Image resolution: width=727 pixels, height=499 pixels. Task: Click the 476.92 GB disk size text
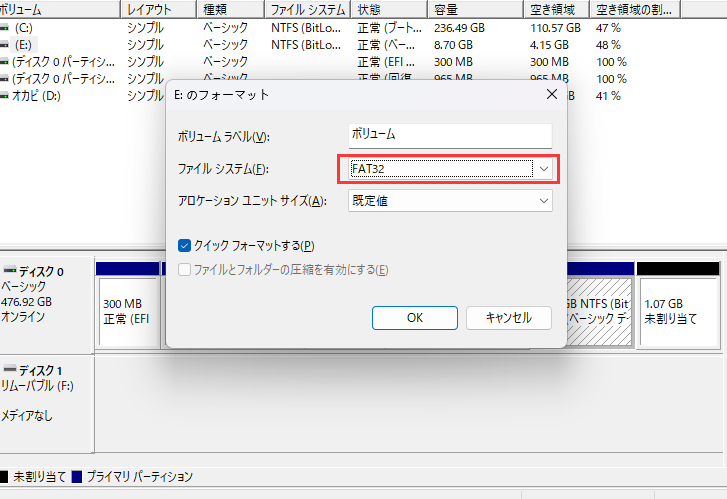pos(26,302)
